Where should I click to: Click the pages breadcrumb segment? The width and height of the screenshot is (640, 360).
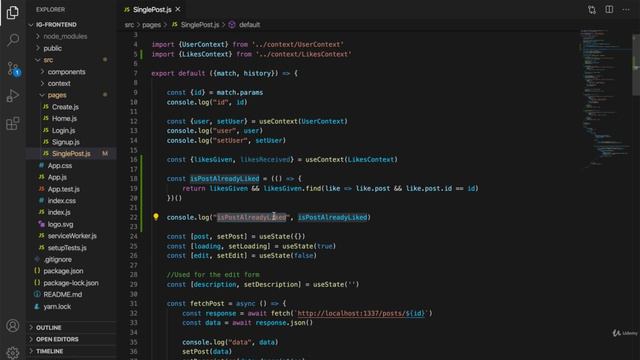(x=151, y=24)
